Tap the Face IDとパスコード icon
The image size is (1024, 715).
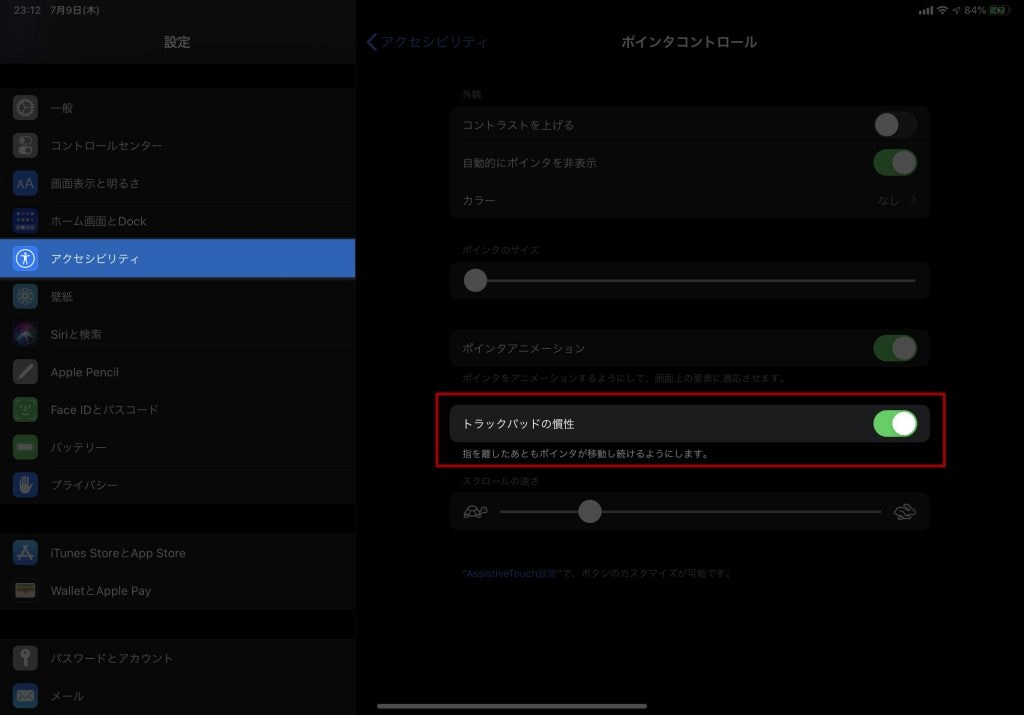tap(25, 410)
